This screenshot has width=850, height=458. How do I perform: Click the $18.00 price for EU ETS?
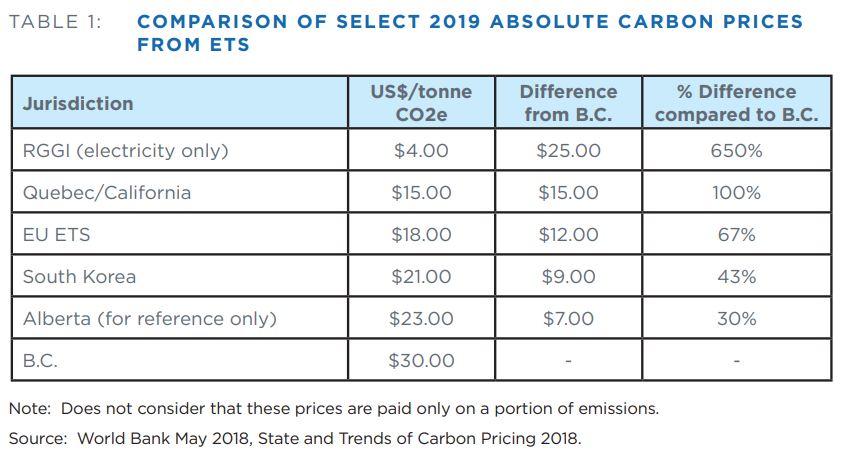[421, 235]
